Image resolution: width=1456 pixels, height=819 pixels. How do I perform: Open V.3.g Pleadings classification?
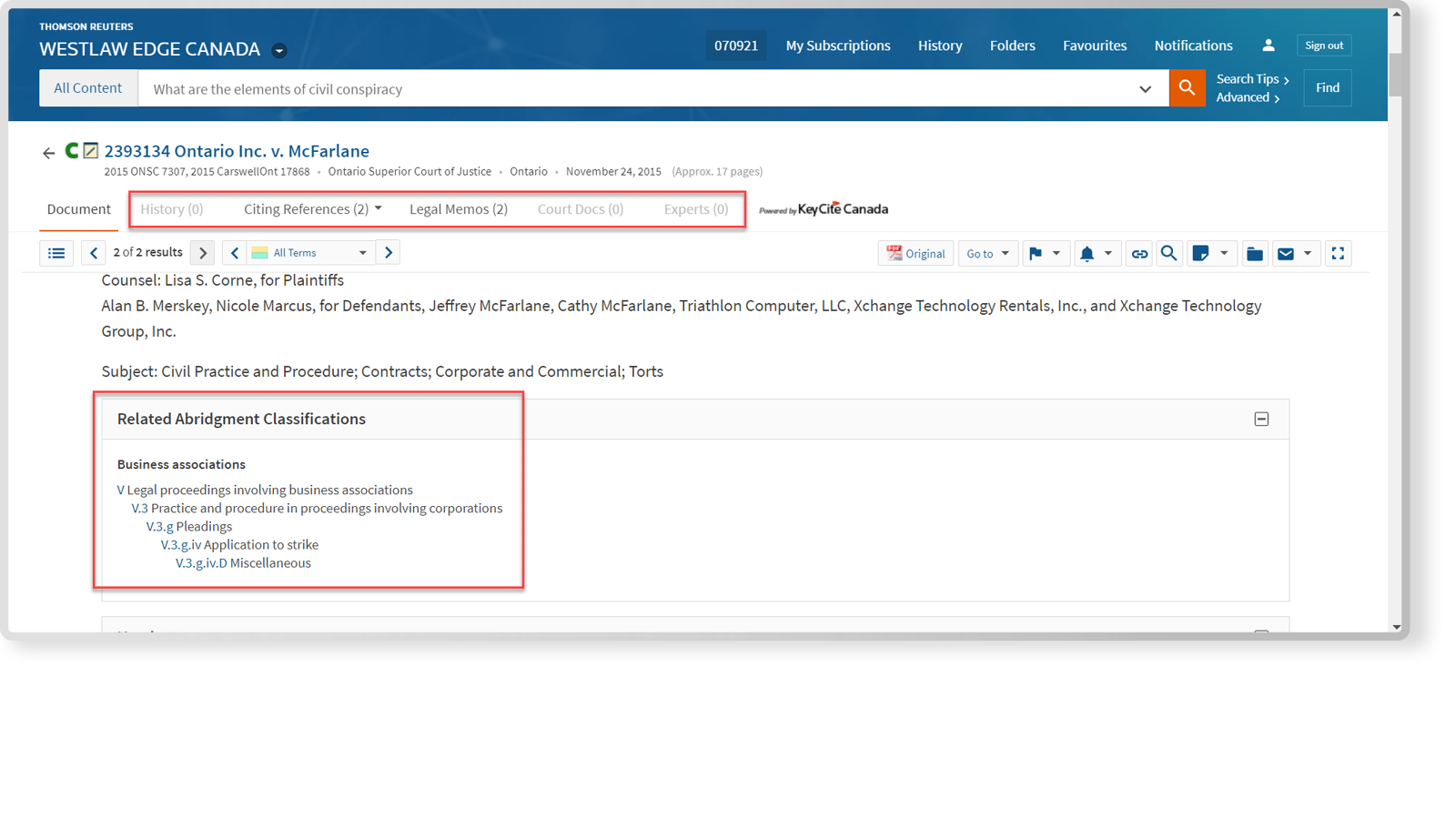pyautogui.click(x=189, y=526)
